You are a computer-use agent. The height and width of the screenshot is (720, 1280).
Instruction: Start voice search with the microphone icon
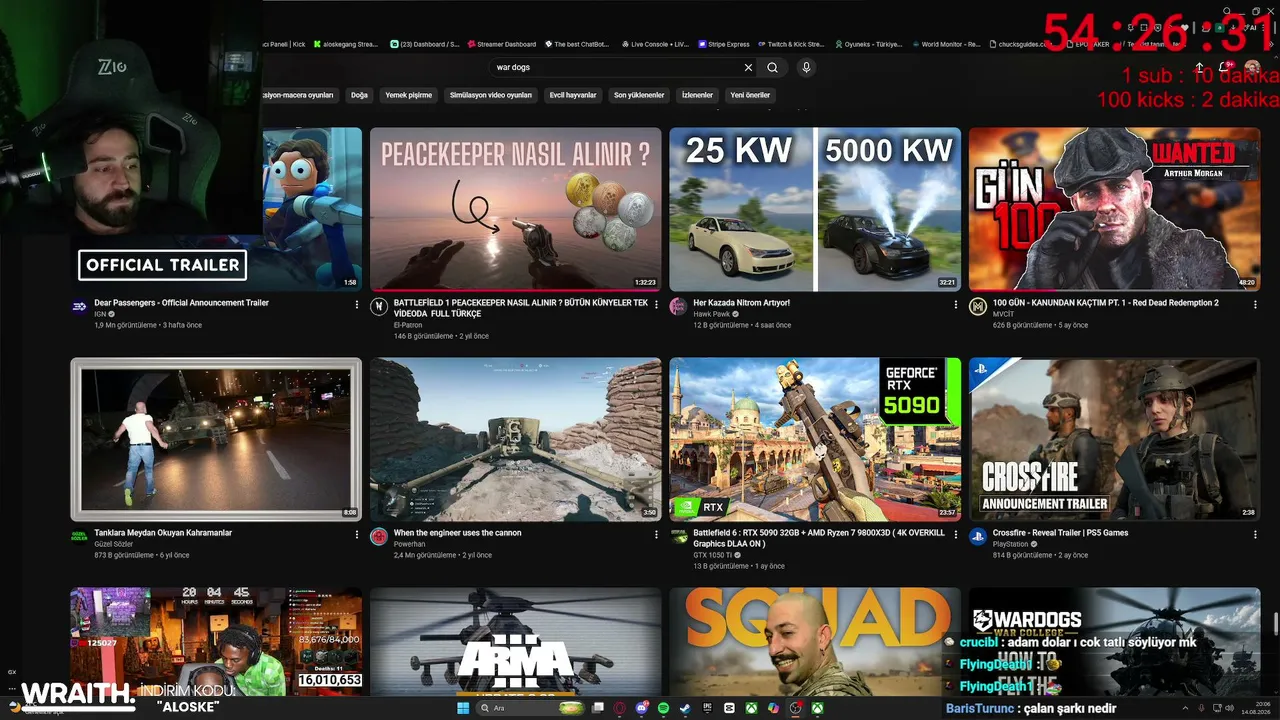point(806,68)
